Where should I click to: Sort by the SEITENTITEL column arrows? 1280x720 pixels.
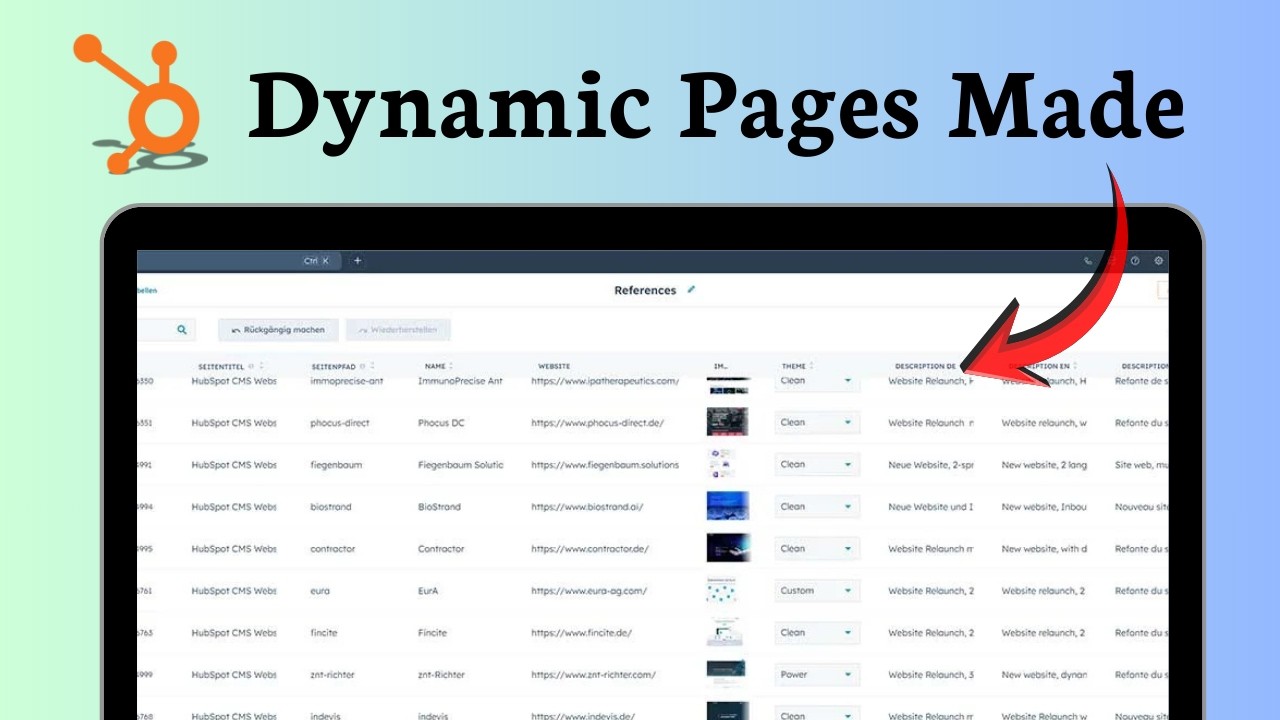tap(261, 366)
